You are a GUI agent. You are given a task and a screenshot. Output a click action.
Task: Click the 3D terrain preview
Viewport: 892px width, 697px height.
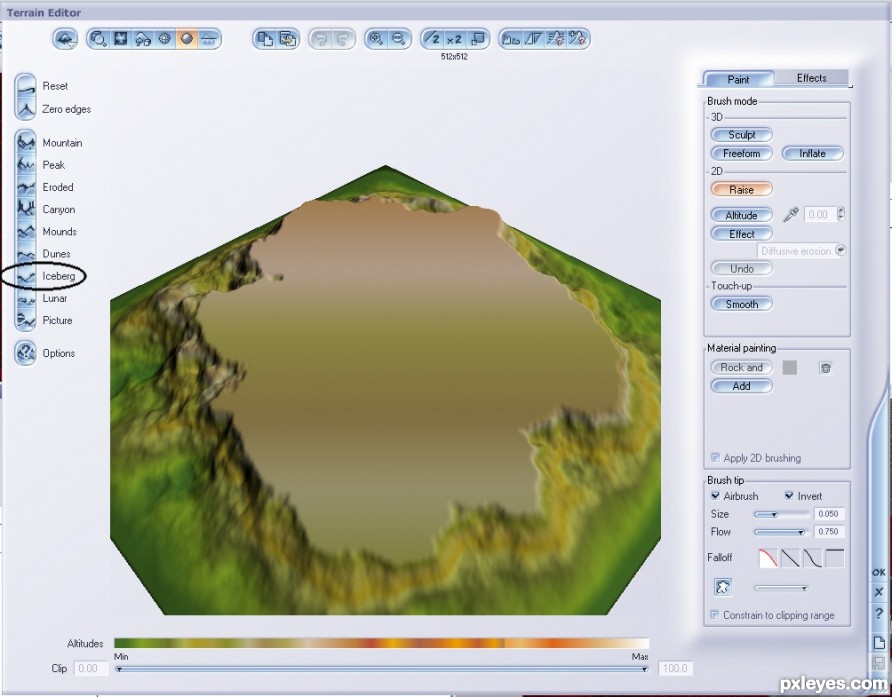[x=385, y=390]
